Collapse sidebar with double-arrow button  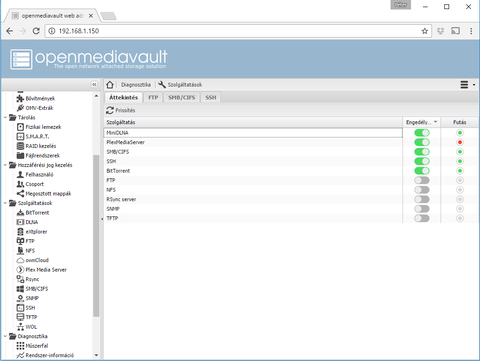click(x=94, y=85)
